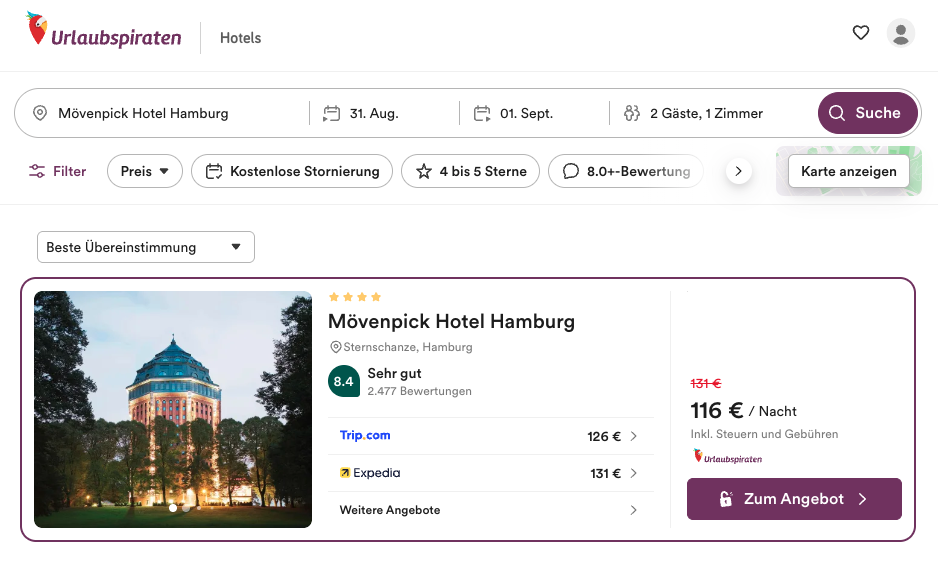Open the Hotels section link
Image resolution: width=938 pixels, height=567 pixels.
pyautogui.click(x=240, y=38)
